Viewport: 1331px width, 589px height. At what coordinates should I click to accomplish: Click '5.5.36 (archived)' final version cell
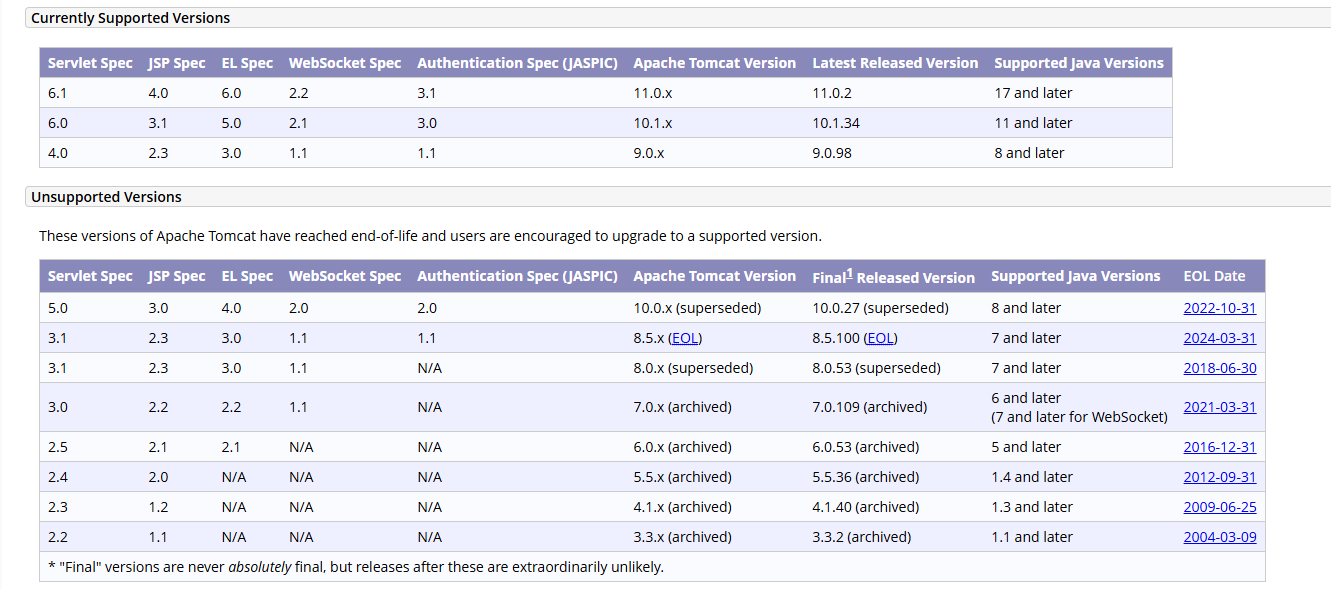pos(865,477)
